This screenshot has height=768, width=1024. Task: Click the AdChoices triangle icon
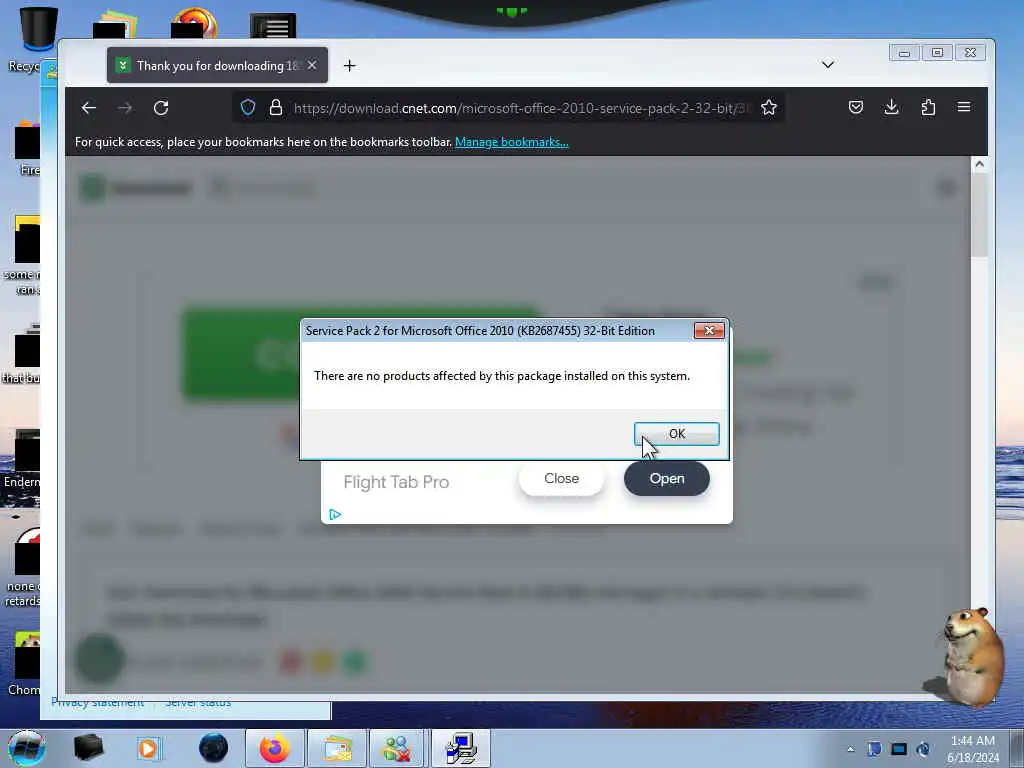pos(335,515)
